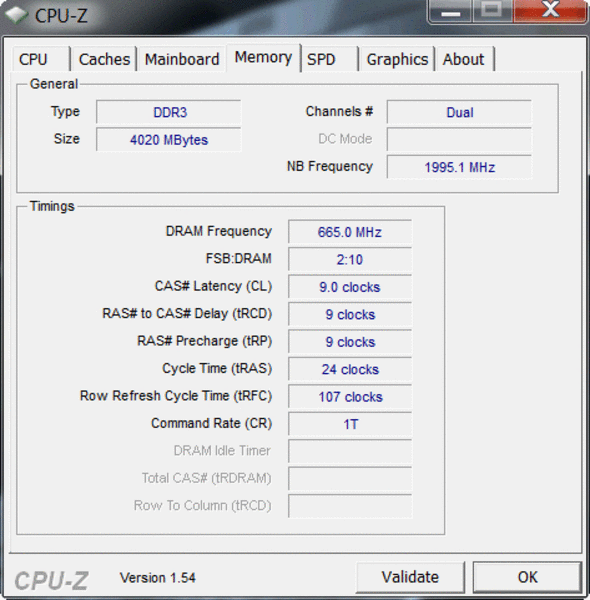Click the empty DC Mode field
Image resolution: width=590 pixels, height=600 pixels.
[459, 140]
